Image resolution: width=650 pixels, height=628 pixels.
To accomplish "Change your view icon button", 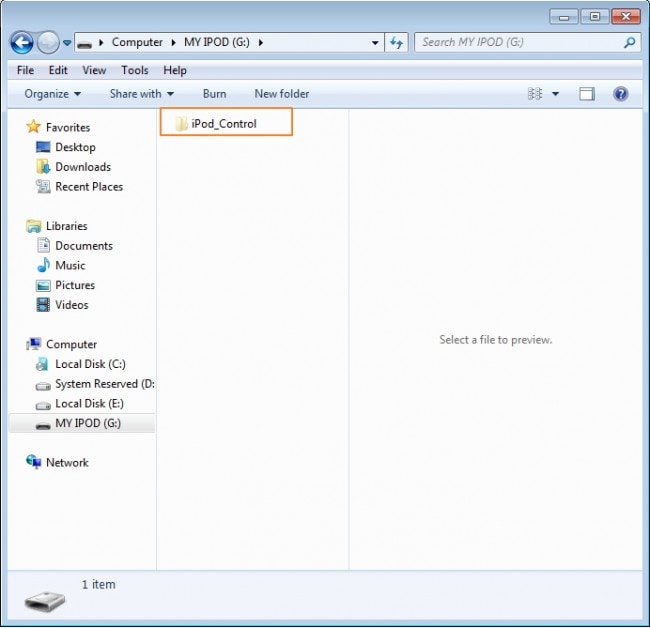I will click(535, 94).
